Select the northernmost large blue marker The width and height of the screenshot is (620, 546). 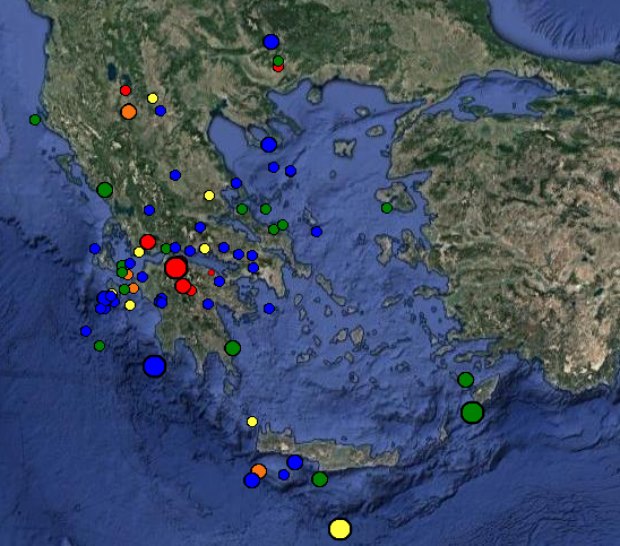[x=271, y=42]
